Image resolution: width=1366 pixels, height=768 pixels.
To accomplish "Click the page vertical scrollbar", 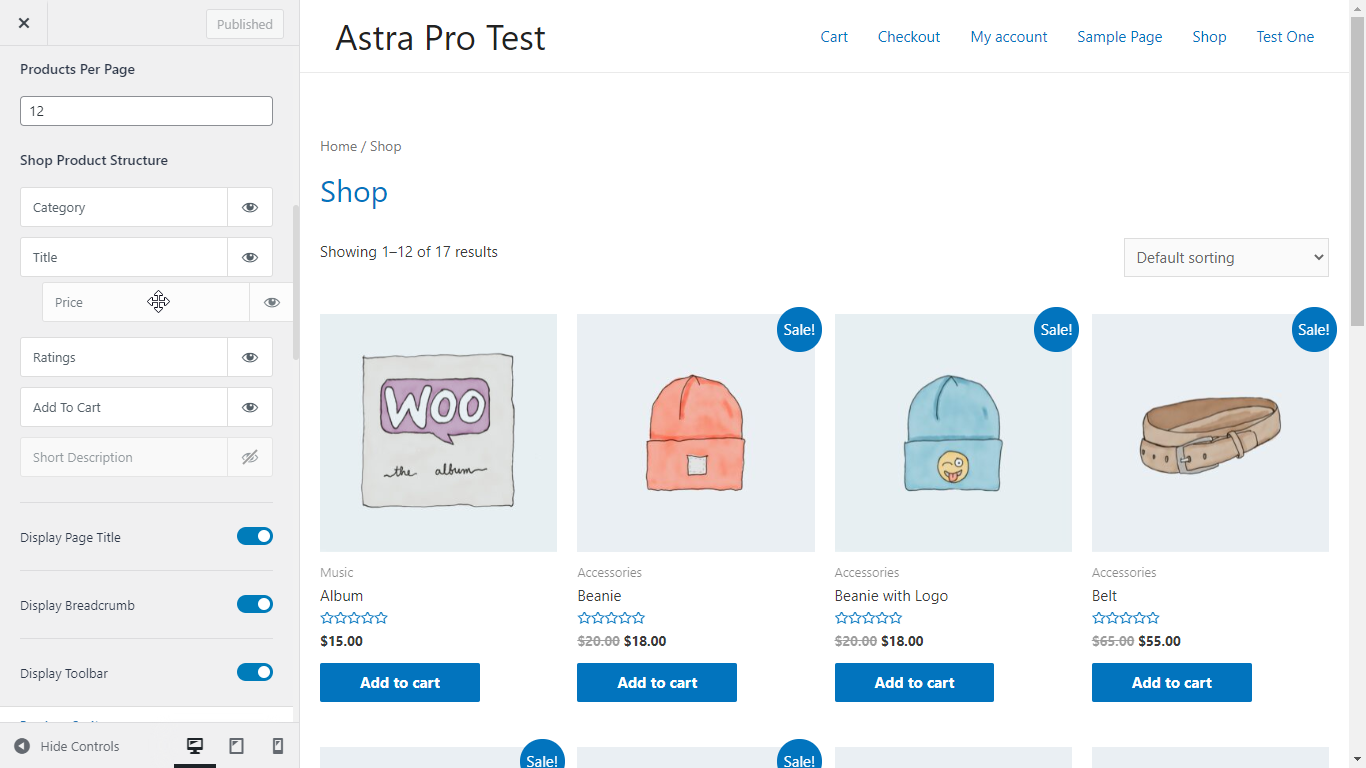I will point(1357,170).
